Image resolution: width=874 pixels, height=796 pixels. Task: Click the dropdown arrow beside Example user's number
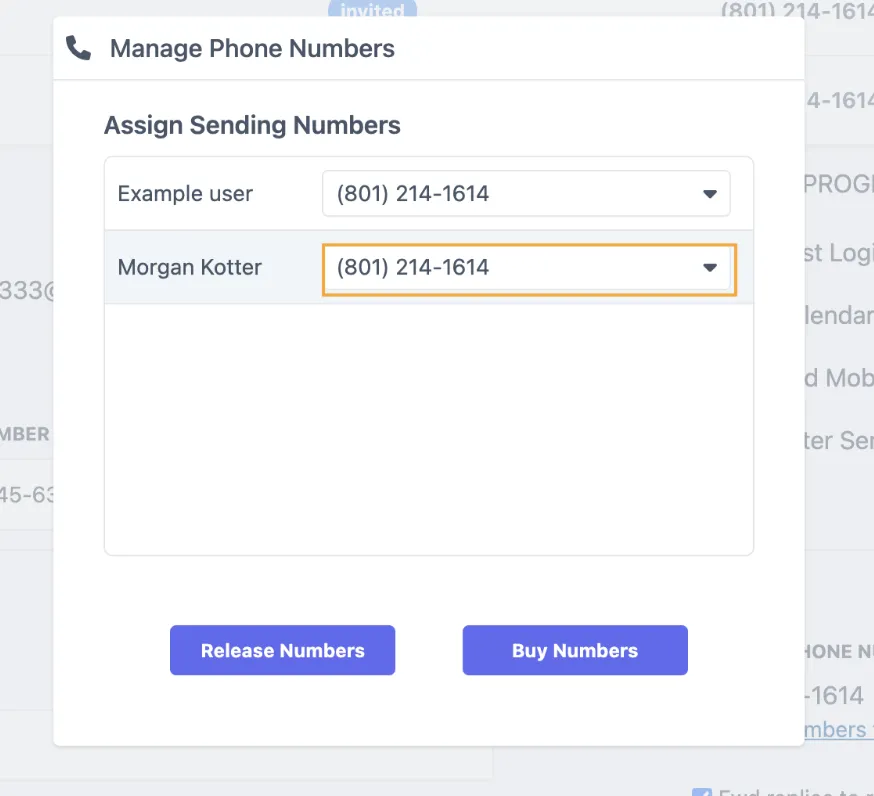click(710, 193)
